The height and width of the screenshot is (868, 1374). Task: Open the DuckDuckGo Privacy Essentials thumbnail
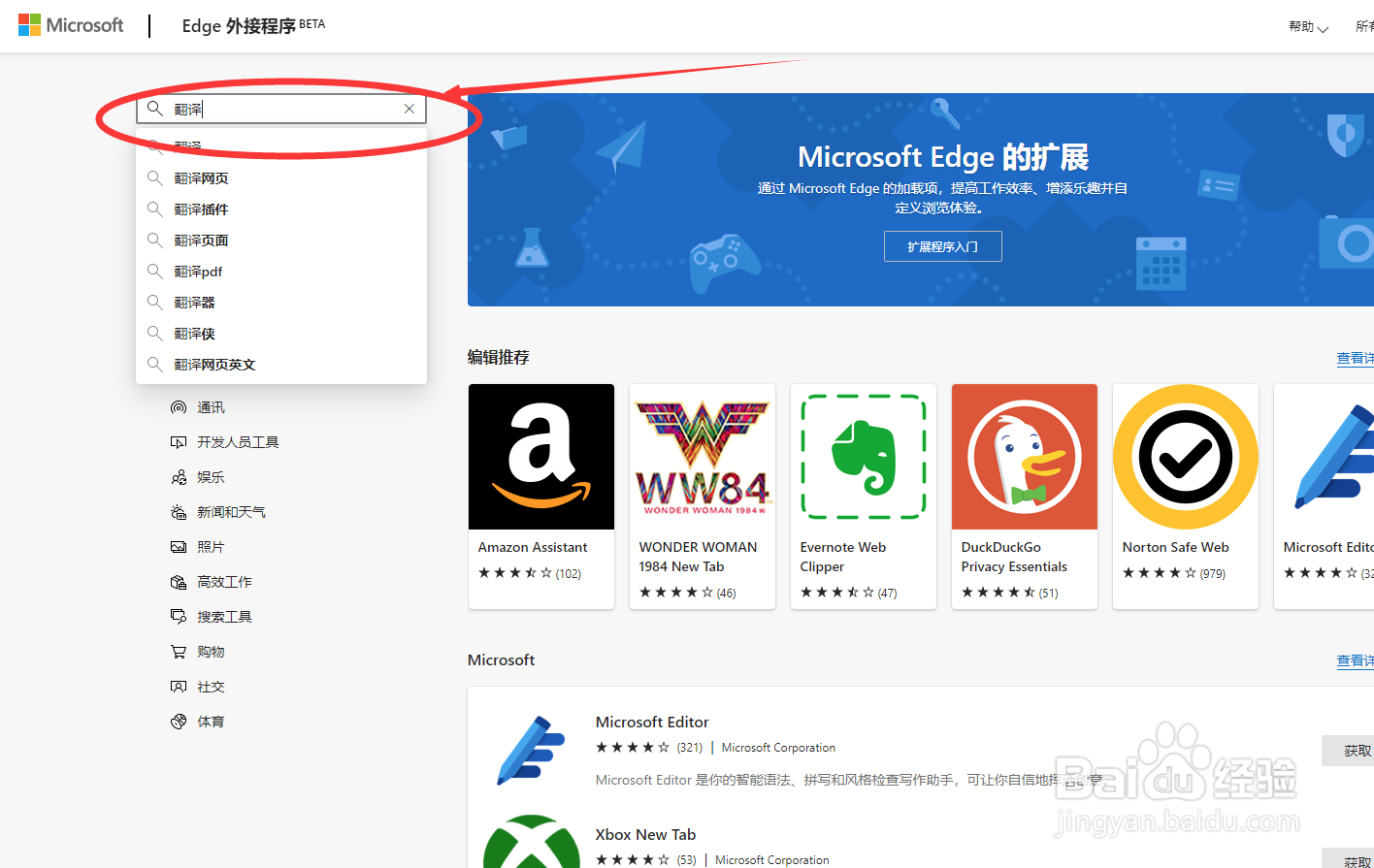tap(1025, 457)
